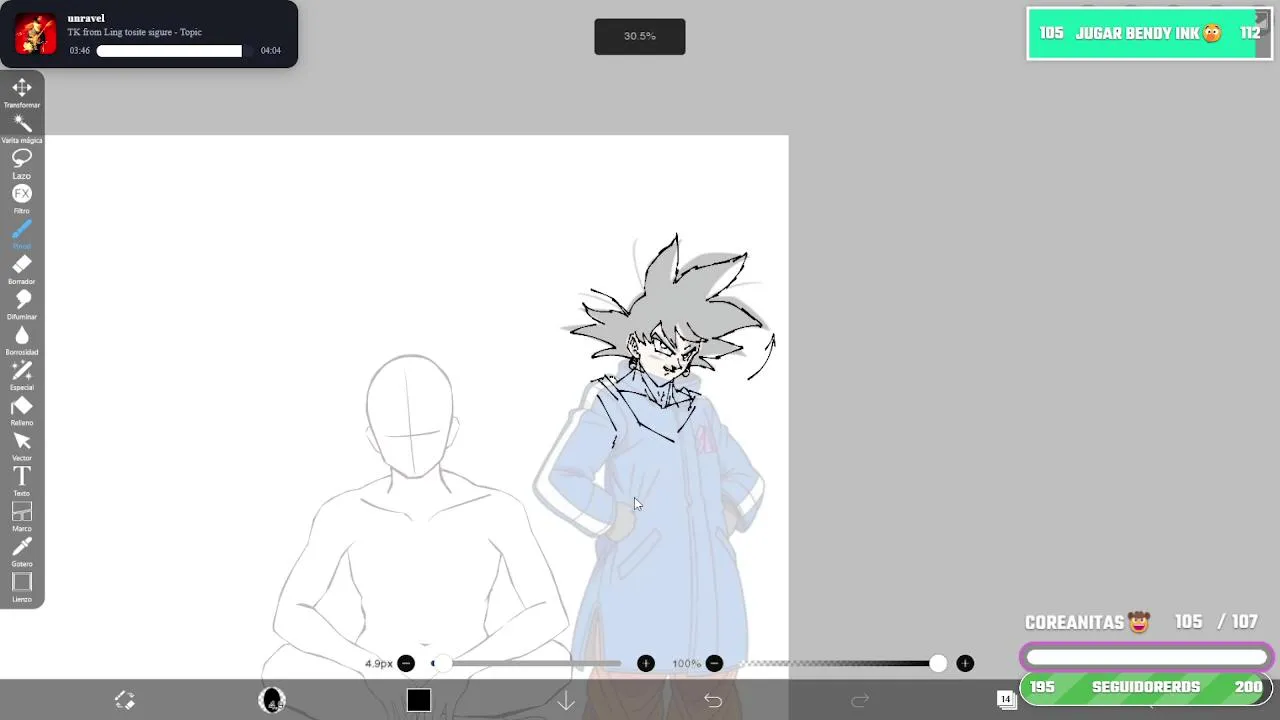The image size is (1280, 720).
Task: Select the Varita mágica tool
Action: (x=22, y=127)
